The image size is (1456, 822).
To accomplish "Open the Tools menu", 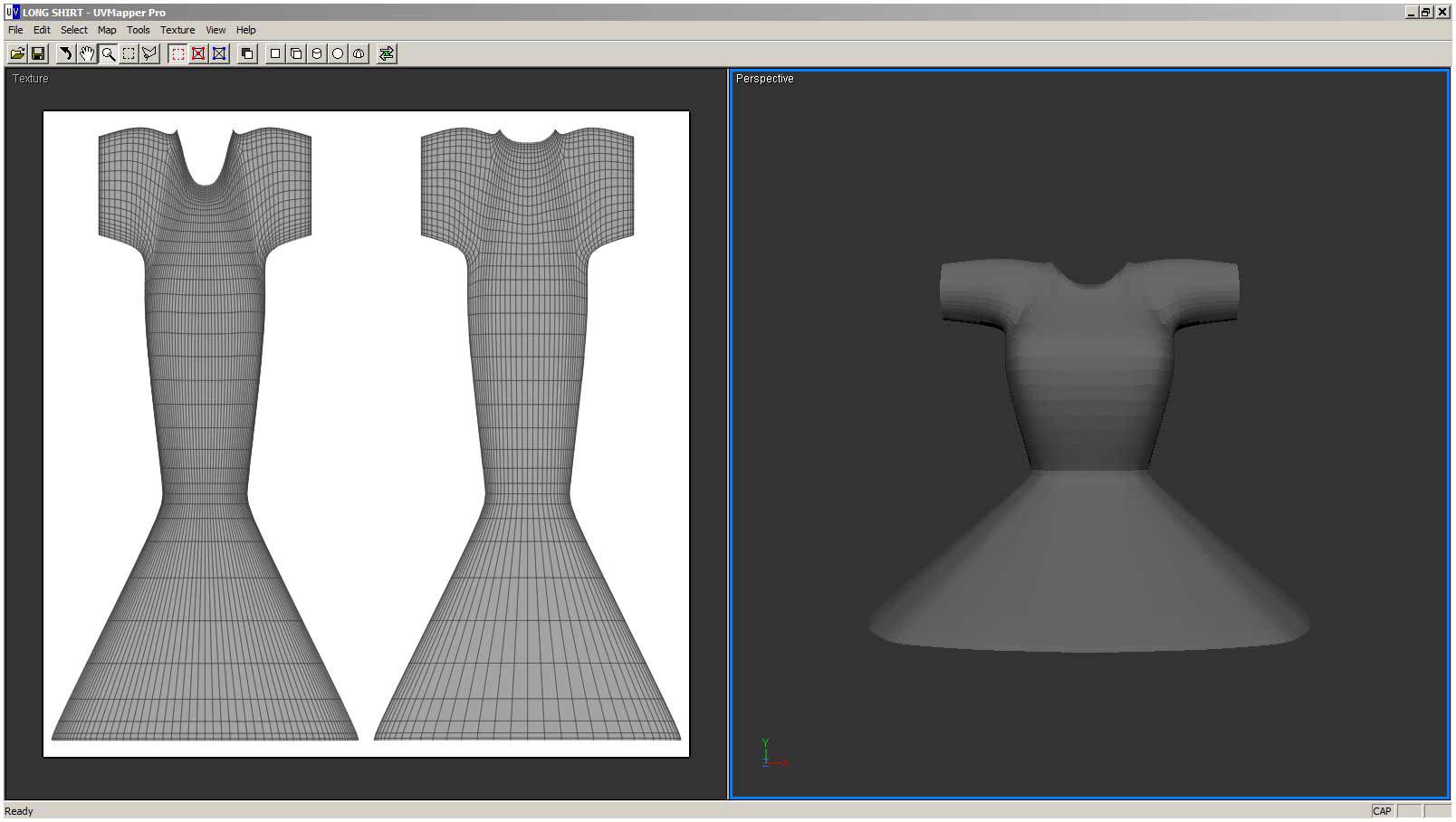I will click(x=138, y=30).
